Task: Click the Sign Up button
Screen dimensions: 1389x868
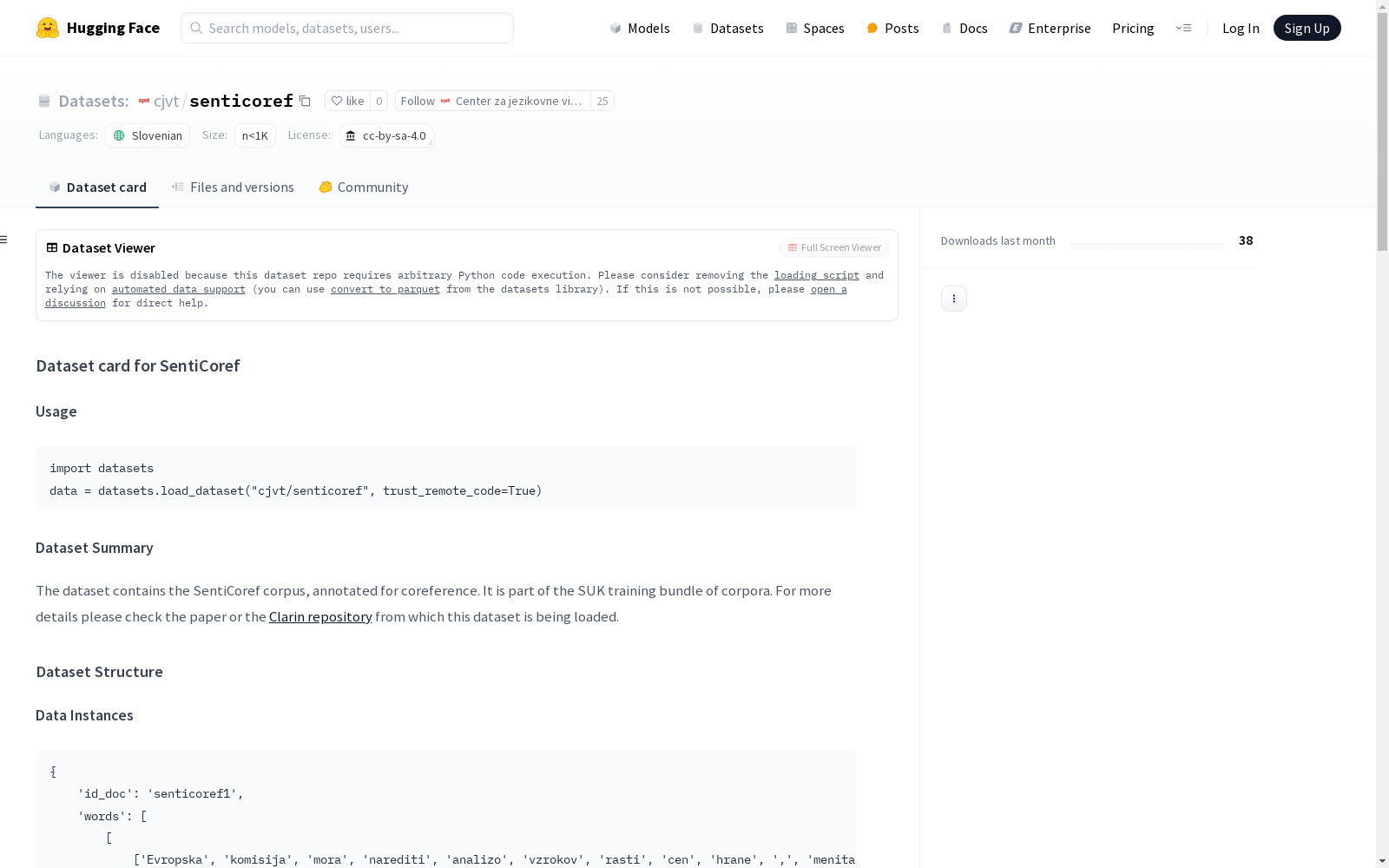Action: 1307,28
